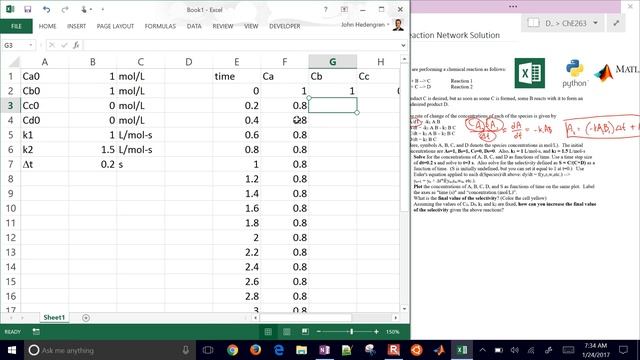This screenshot has width=640, height=360.
Task: Expand OneNote to full page view
Action: (616, 23)
